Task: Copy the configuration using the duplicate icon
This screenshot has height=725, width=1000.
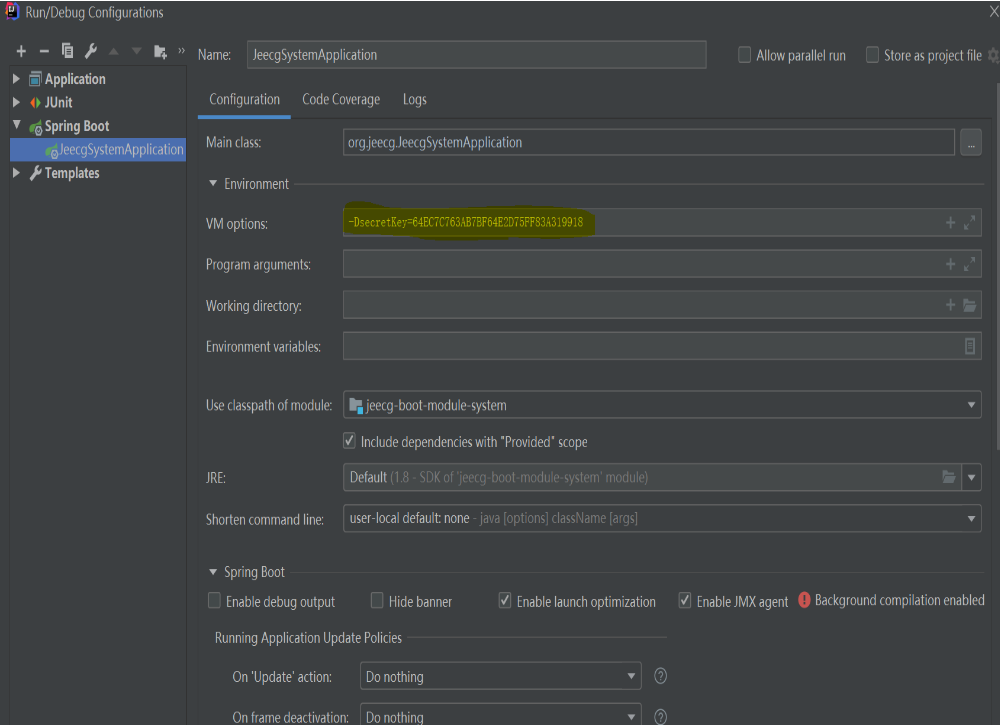Action: click(67, 51)
